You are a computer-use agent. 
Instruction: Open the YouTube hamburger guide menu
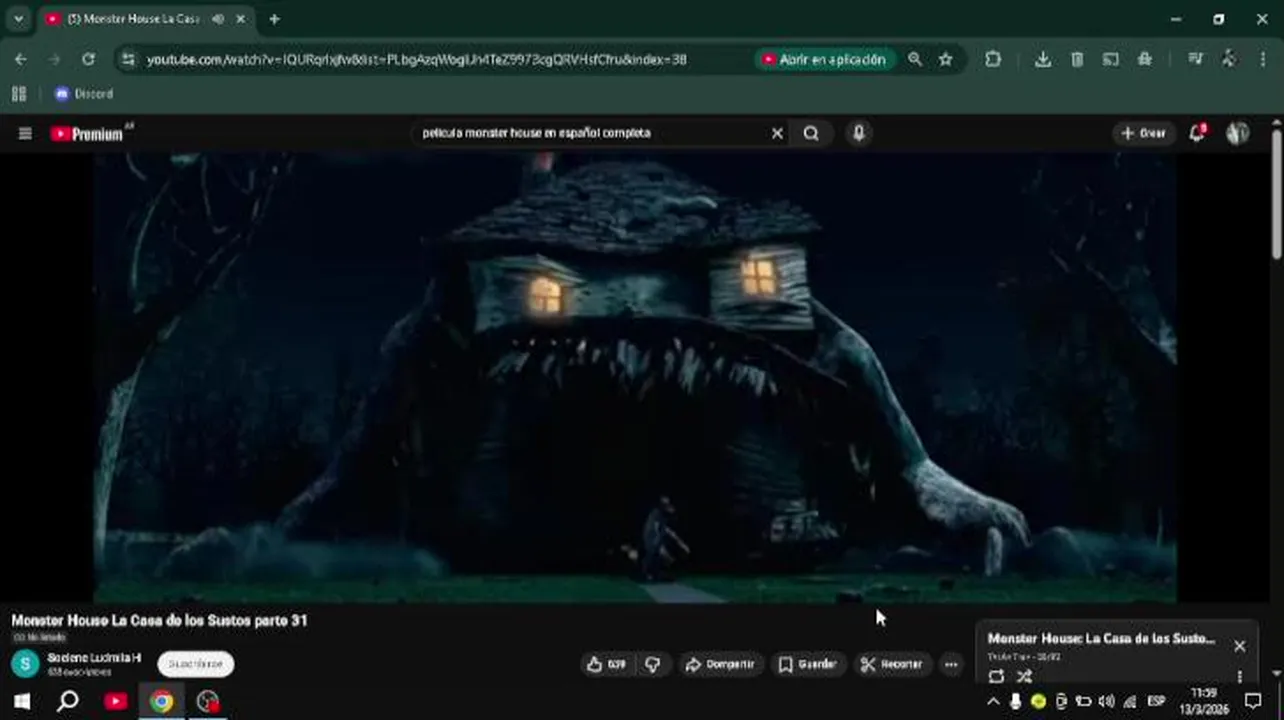pos(25,133)
